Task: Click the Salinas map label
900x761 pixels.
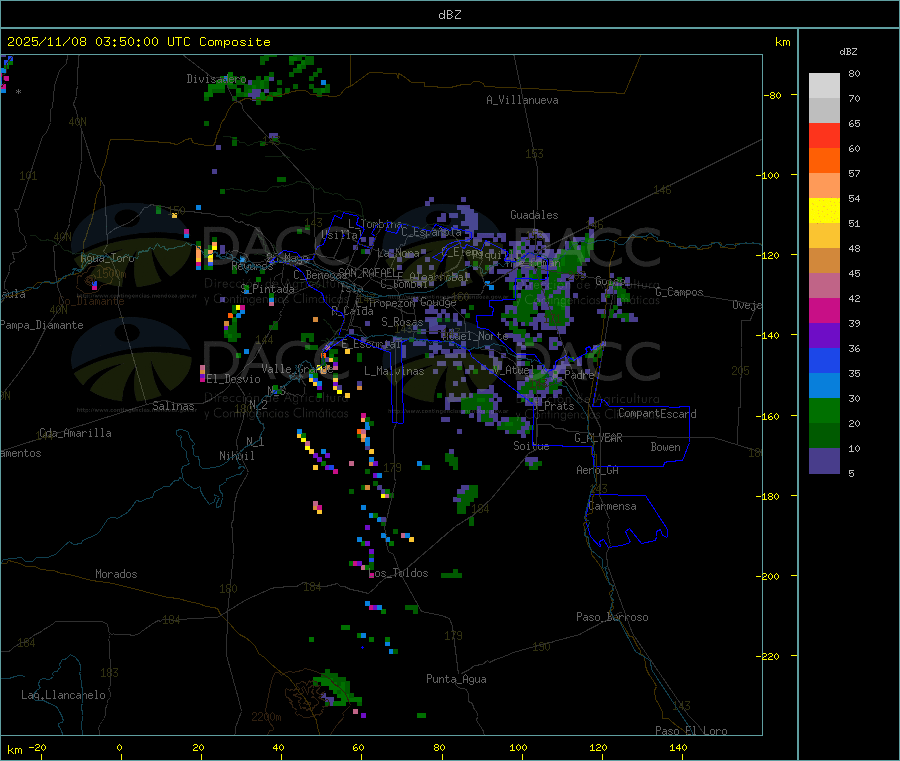Action: (x=173, y=406)
